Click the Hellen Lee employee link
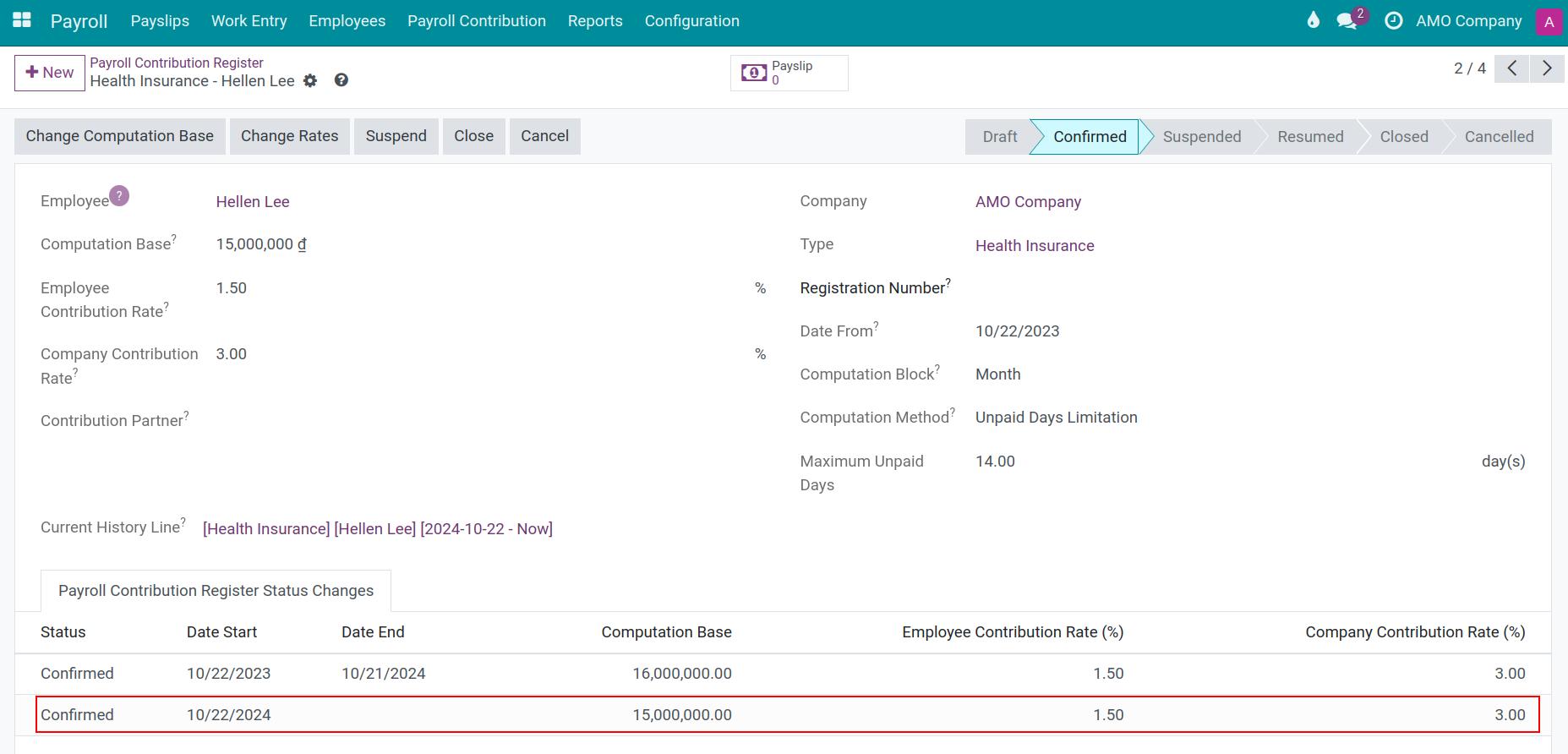The image size is (1568, 754). pyautogui.click(x=253, y=202)
